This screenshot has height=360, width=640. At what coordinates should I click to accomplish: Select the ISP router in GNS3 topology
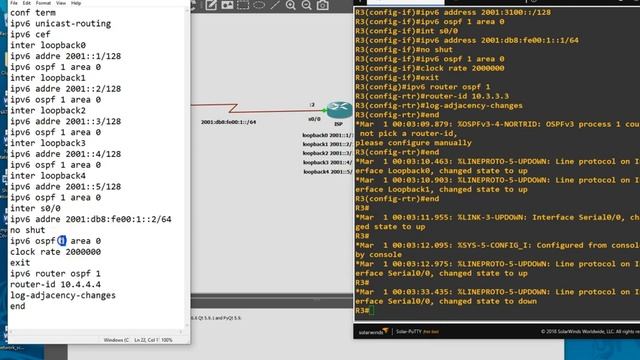pyautogui.click(x=339, y=109)
